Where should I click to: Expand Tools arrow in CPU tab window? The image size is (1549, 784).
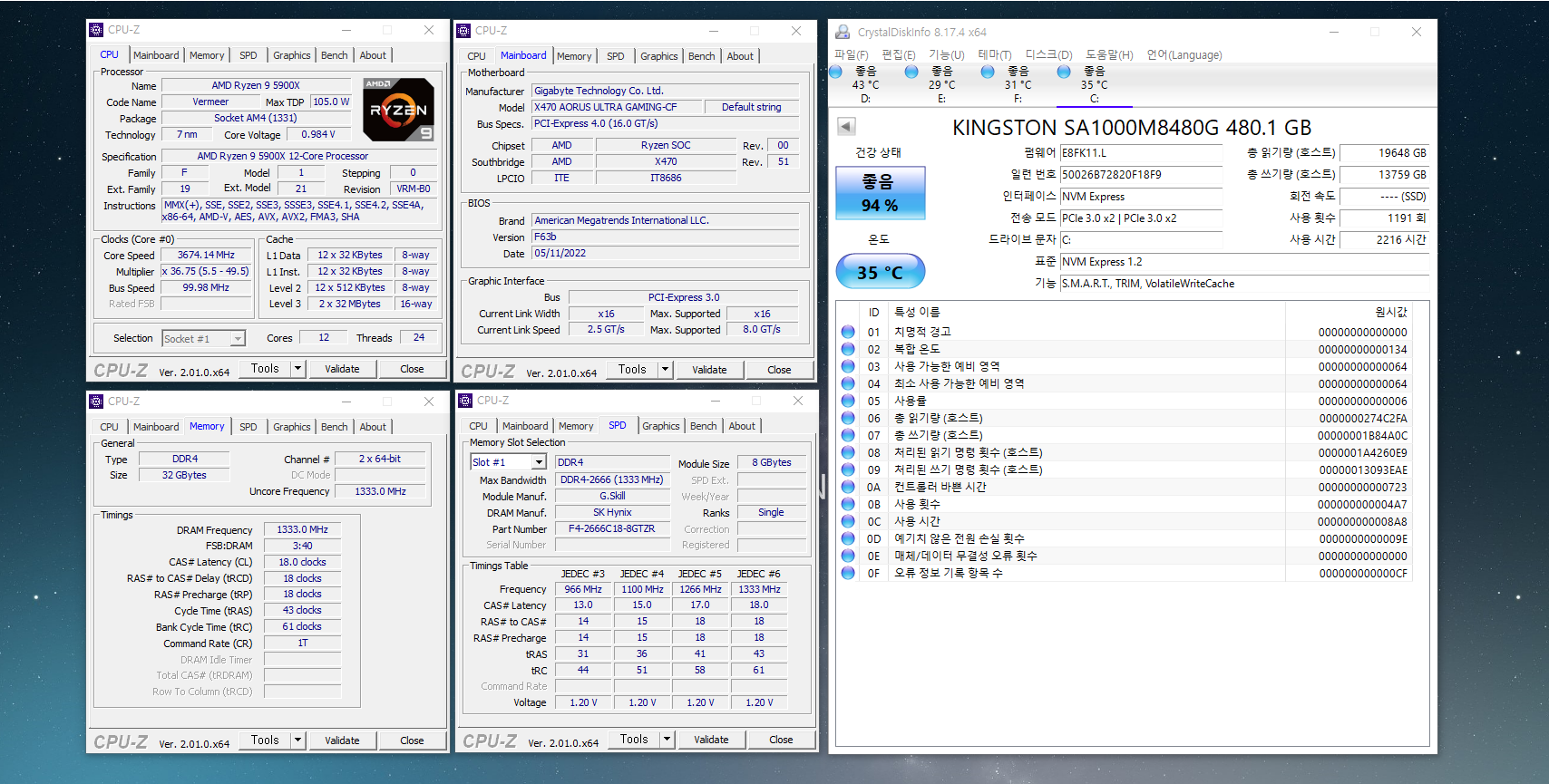pyautogui.click(x=297, y=369)
